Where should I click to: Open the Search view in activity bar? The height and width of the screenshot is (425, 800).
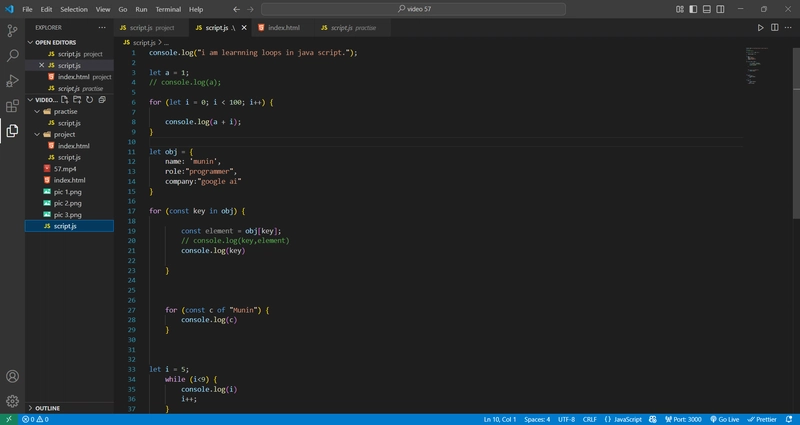point(12,55)
